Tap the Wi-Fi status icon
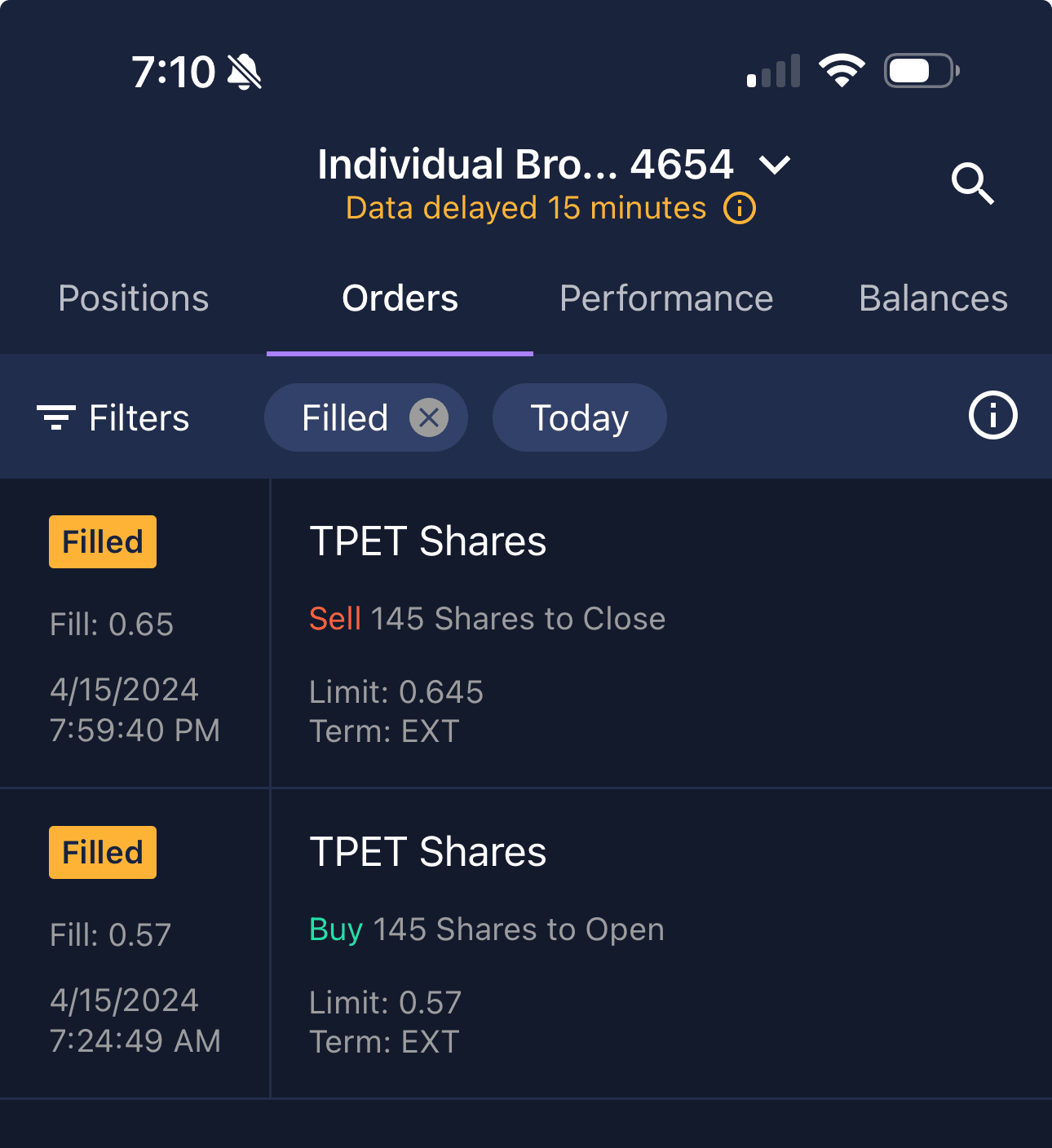 [x=842, y=71]
